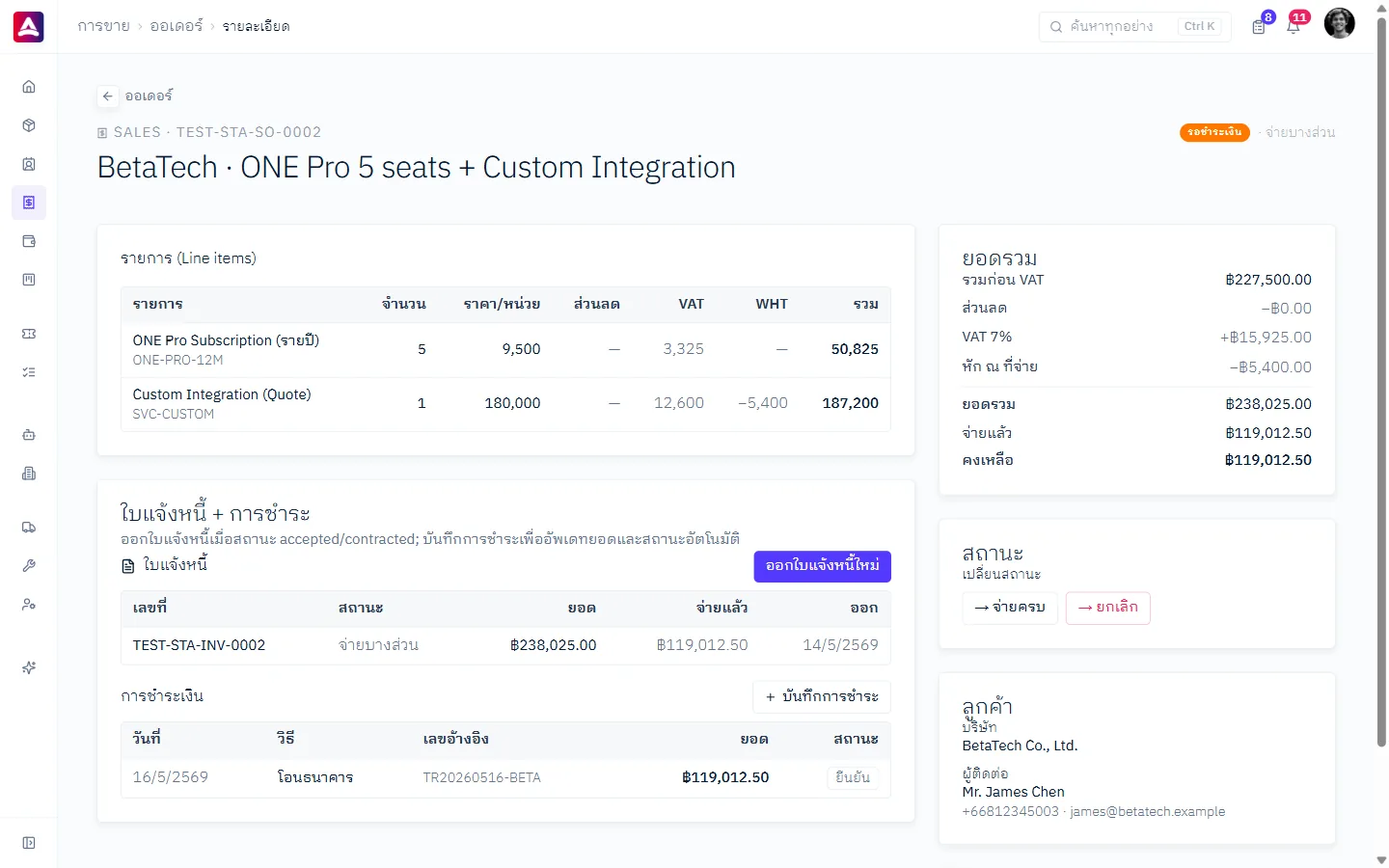The image size is (1389, 868).
Task: Click the หัก ณ ที่จ่าย value −฿5,400.00
Action: click(x=1270, y=367)
